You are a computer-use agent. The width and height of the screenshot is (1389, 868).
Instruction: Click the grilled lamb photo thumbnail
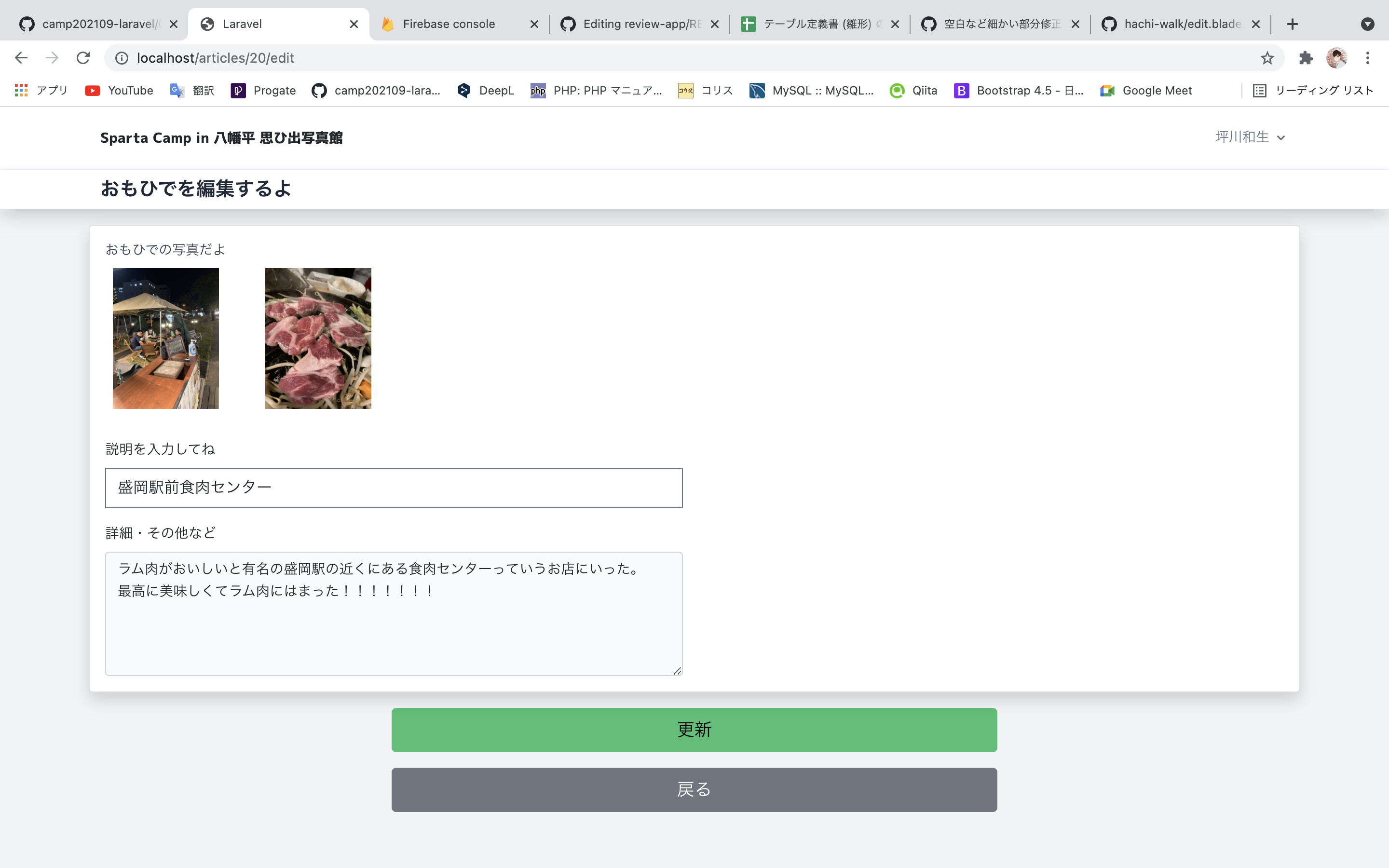click(x=317, y=338)
